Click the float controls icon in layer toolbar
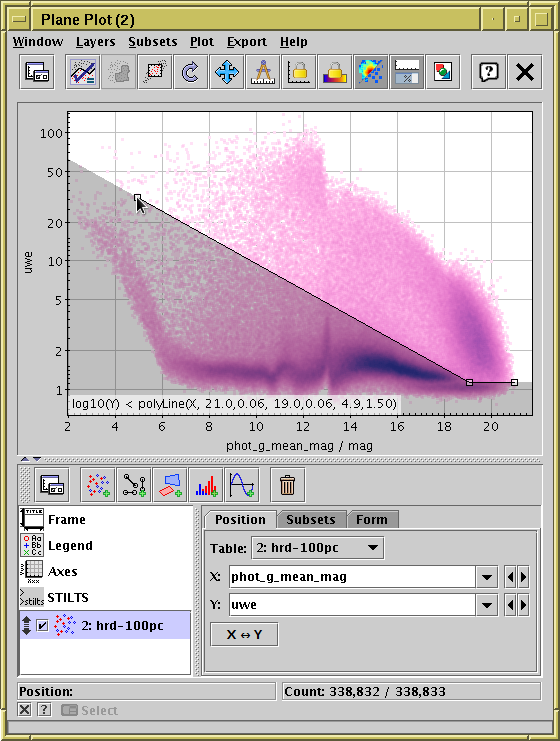This screenshot has height=741, width=560. pos(52,485)
